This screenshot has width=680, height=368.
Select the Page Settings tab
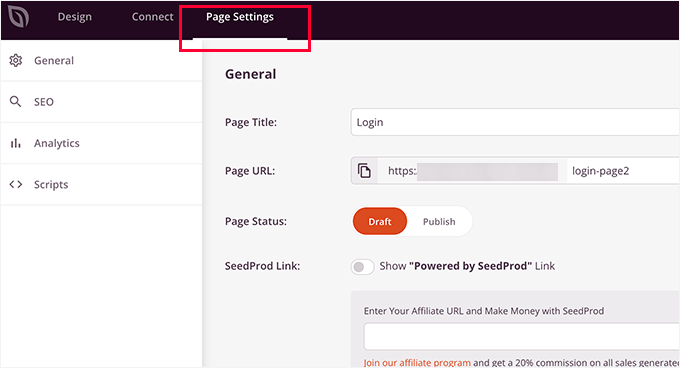click(240, 17)
